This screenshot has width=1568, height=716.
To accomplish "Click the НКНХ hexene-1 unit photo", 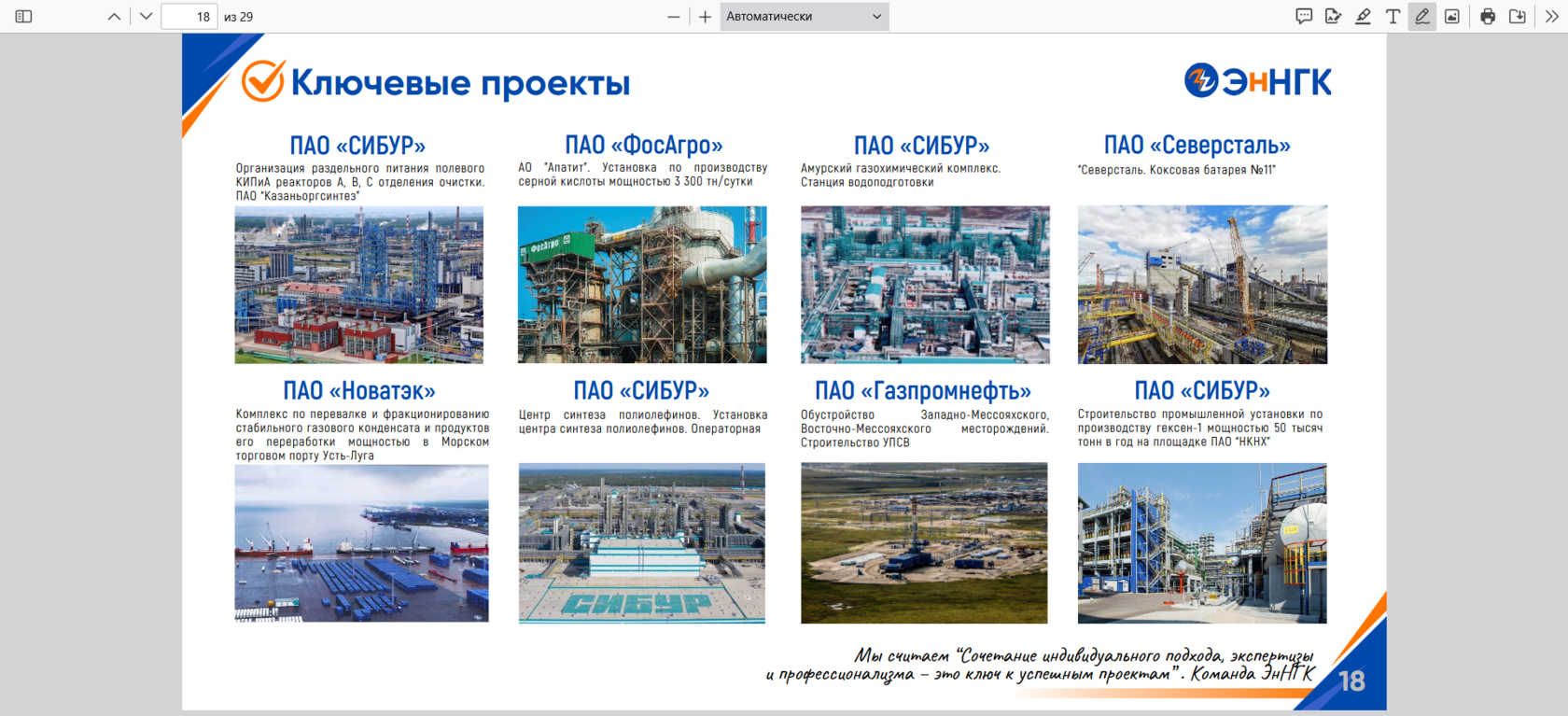I will click(x=1202, y=543).
